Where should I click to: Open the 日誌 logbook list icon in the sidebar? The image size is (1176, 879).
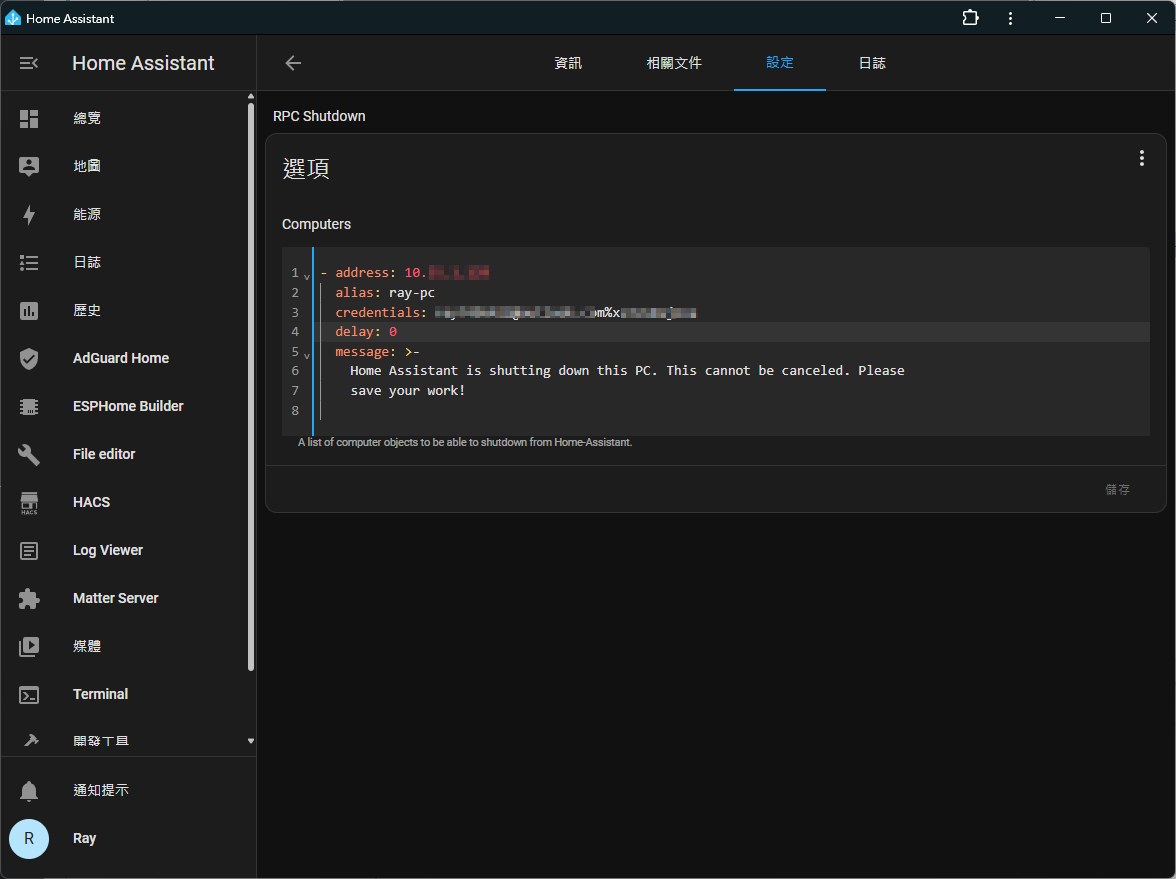pos(28,262)
